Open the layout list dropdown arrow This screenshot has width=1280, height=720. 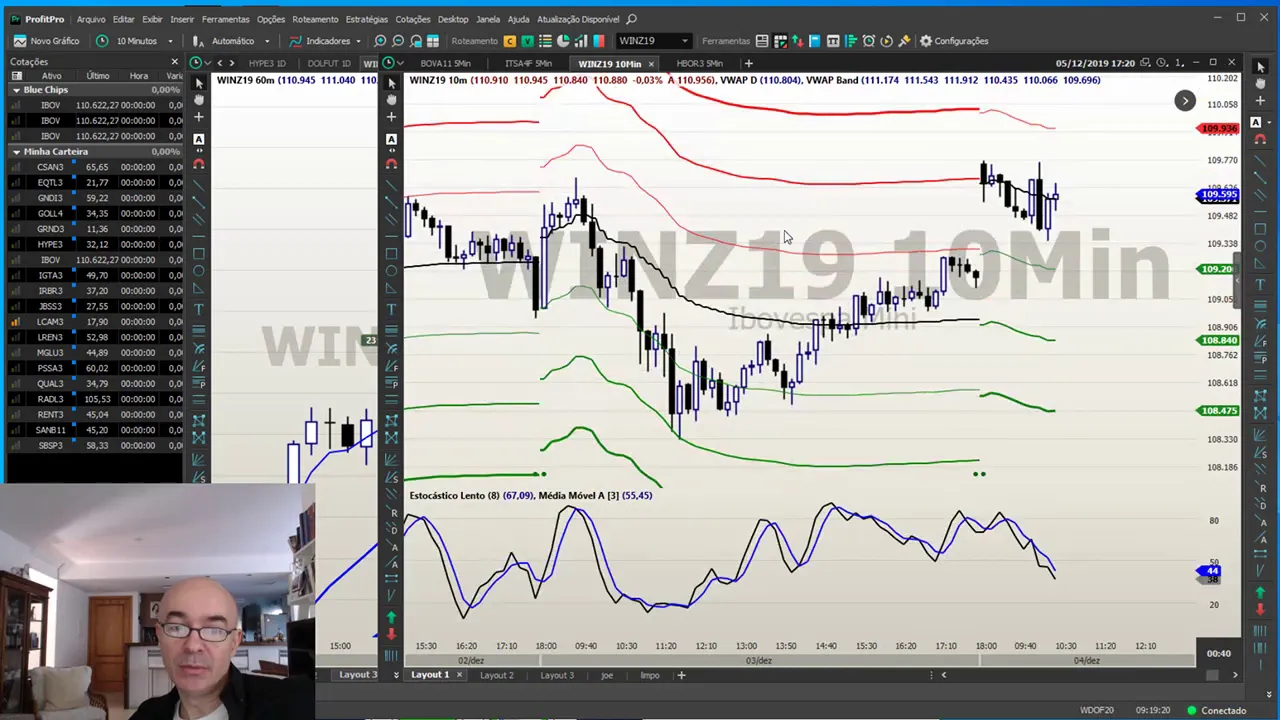pos(396,675)
